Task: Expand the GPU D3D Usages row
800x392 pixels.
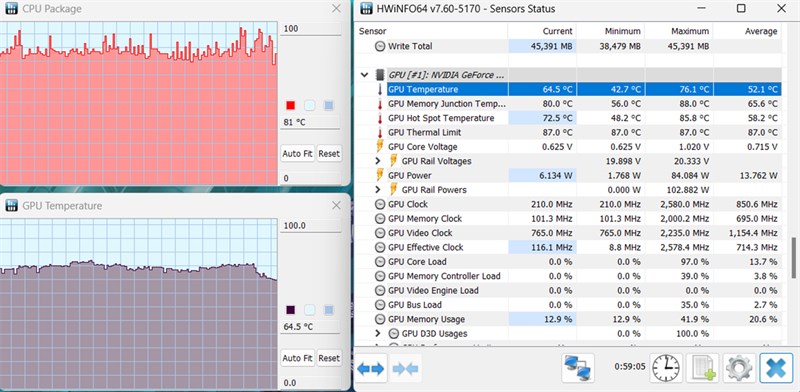Action: (x=378, y=333)
